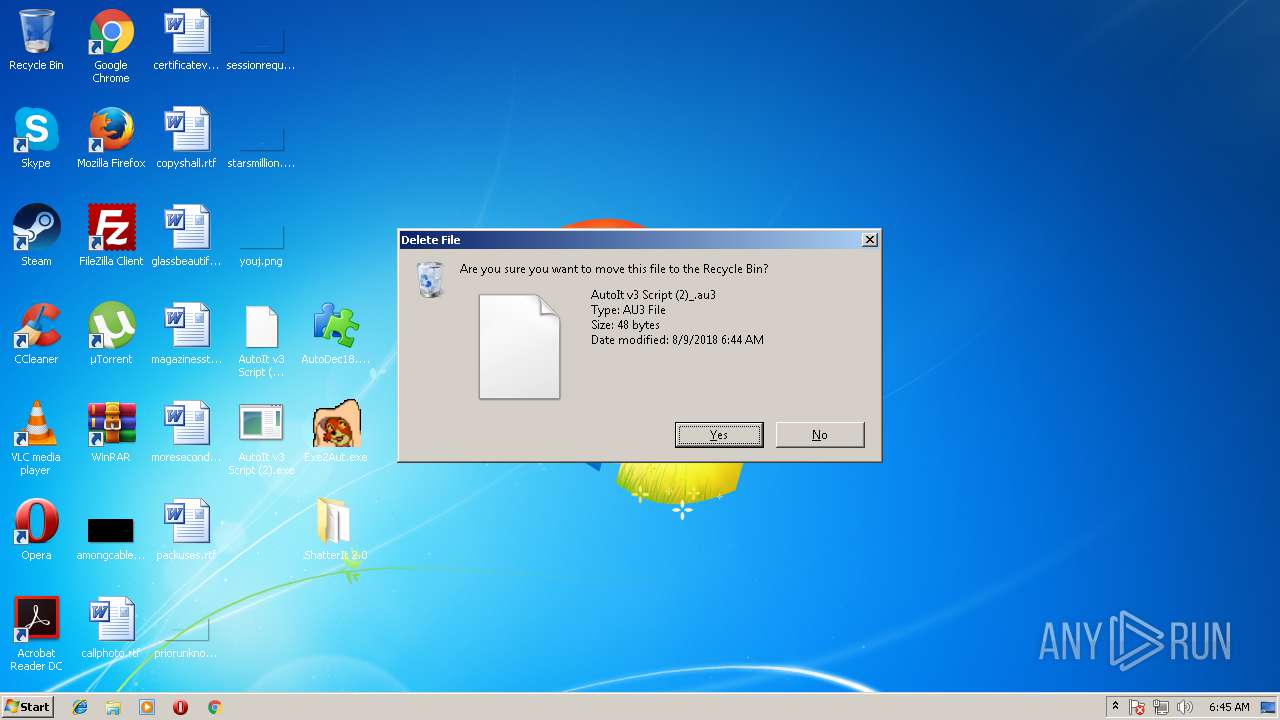Select the Opera desktop shortcut
The width and height of the screenshot is (1280, 720).
(36, 530)
